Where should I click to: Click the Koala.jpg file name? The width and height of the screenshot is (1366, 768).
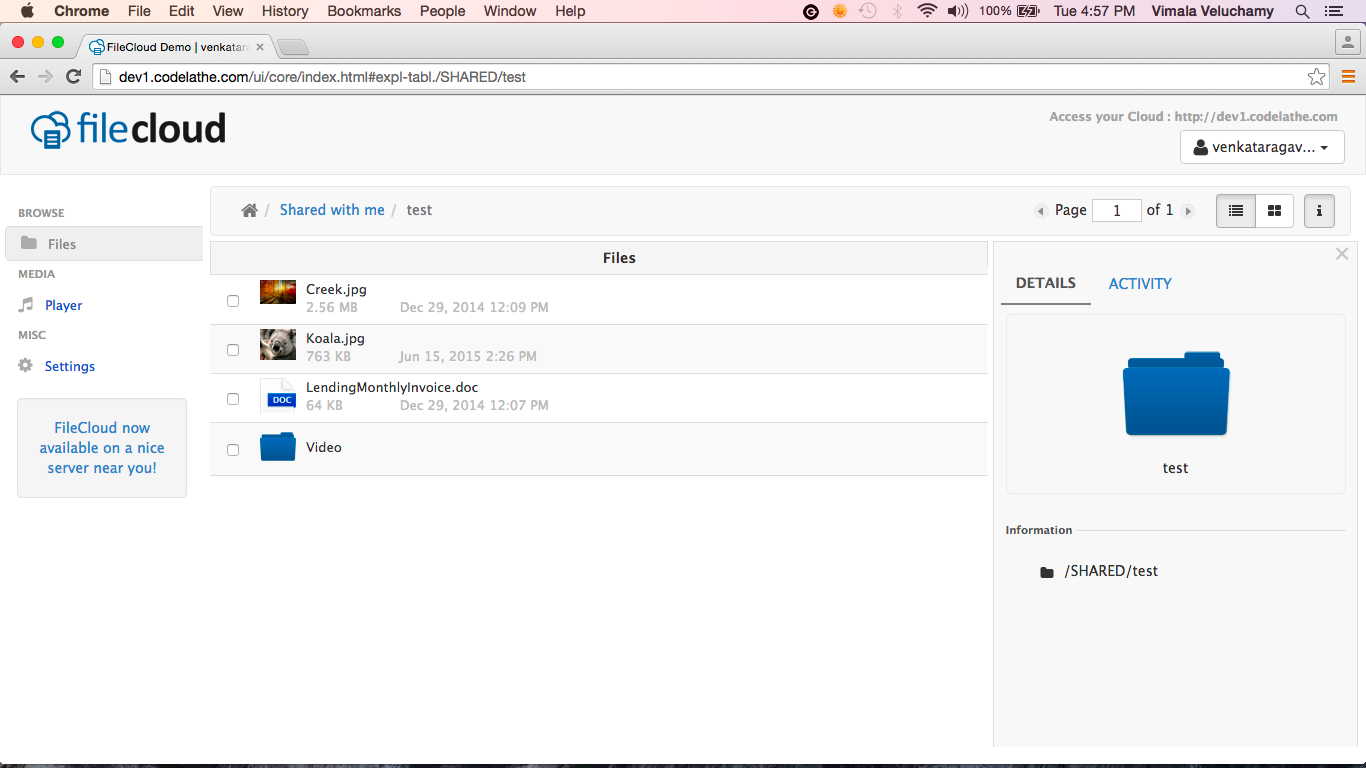click(335, 338)
